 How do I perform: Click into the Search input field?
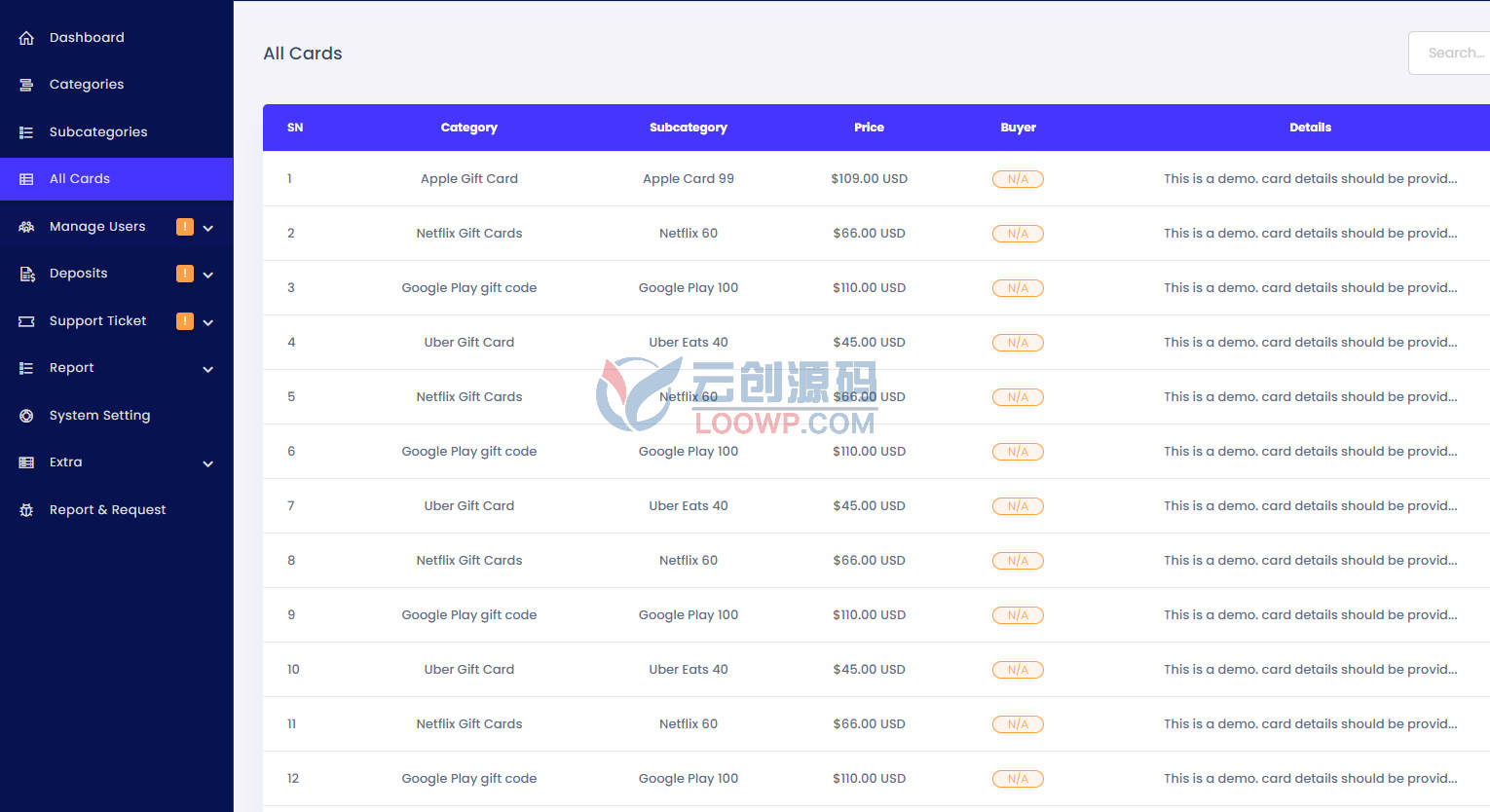1449,53
